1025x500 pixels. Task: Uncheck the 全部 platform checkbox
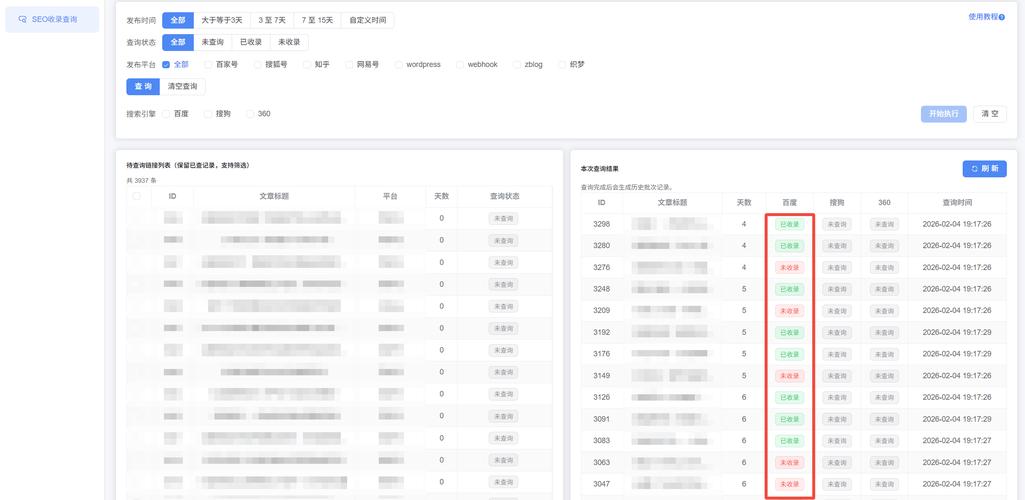166,64
